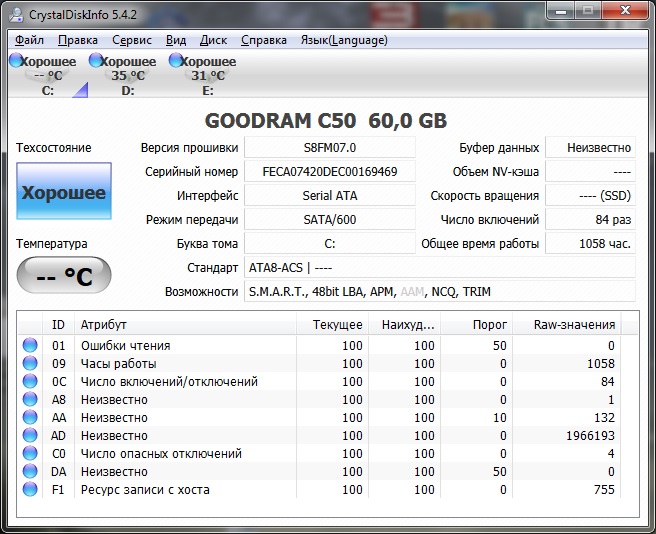Click the health orb above disk D:

pos(96,60)
